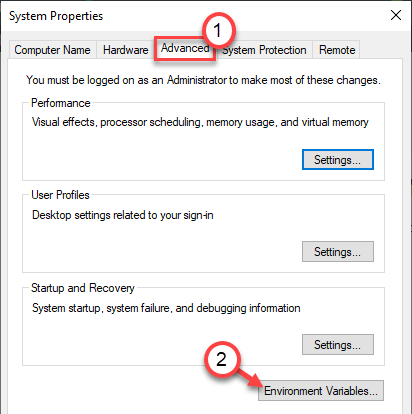Click the red arrow pointing at Environment Variables

click(252, 380)
